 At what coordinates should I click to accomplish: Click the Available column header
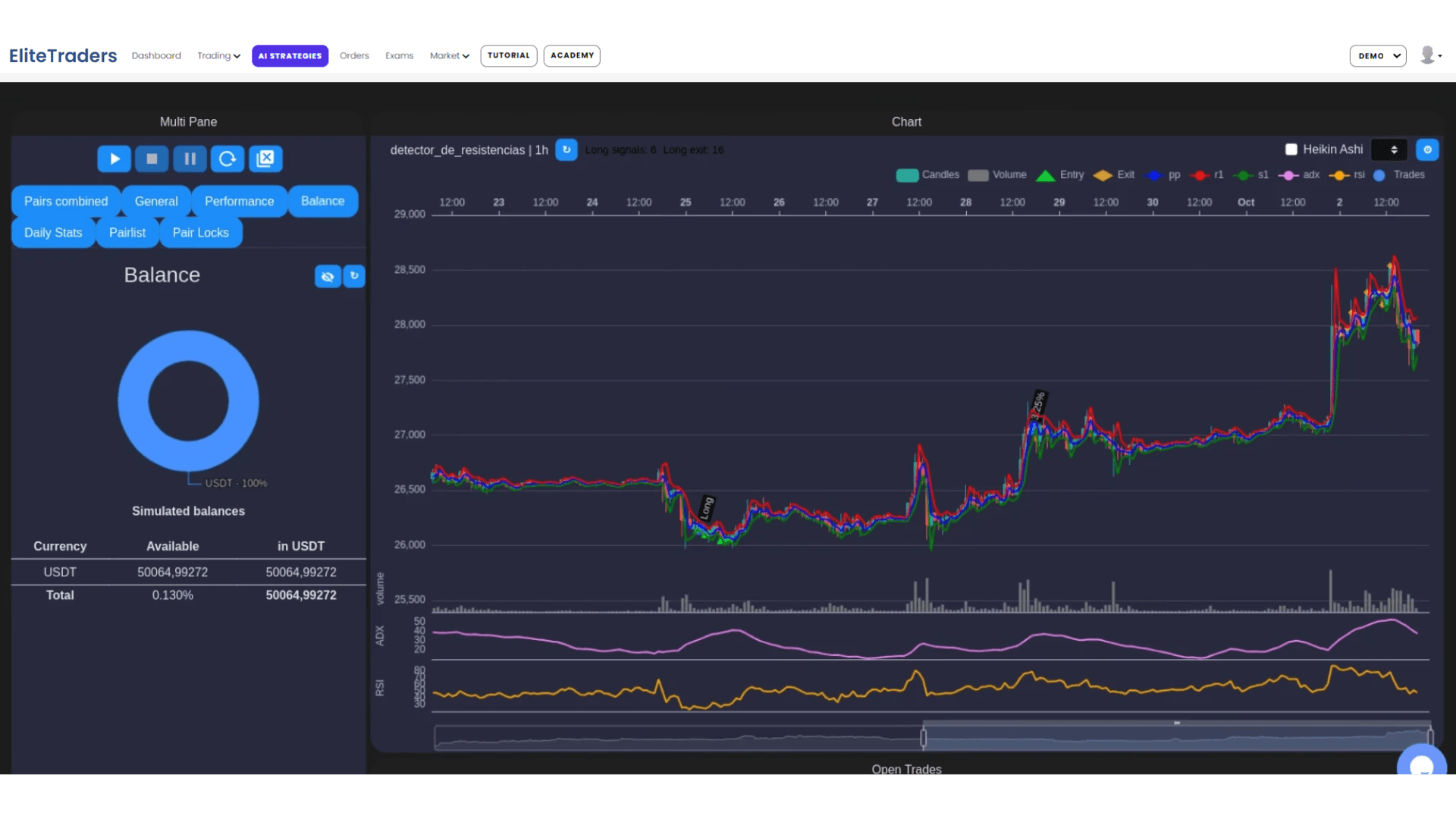(172, 546)
